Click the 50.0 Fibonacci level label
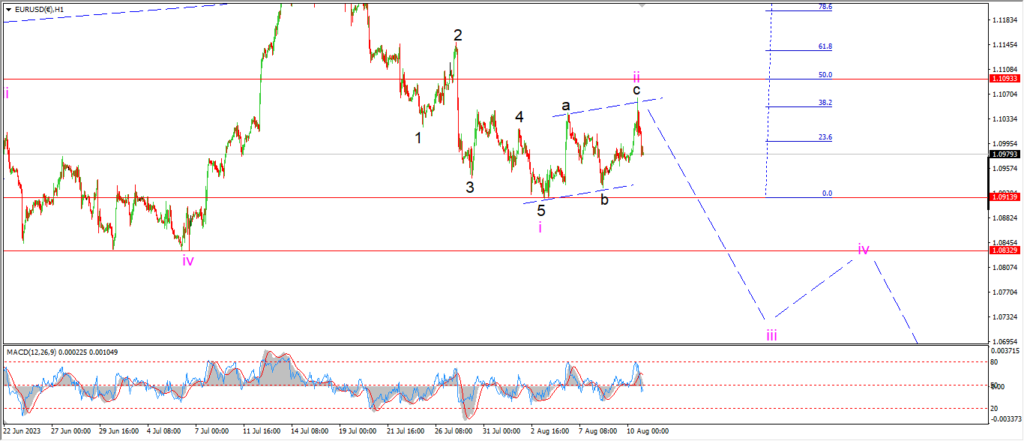Screen dimensions: 1024x441 [x=825, y=75]
